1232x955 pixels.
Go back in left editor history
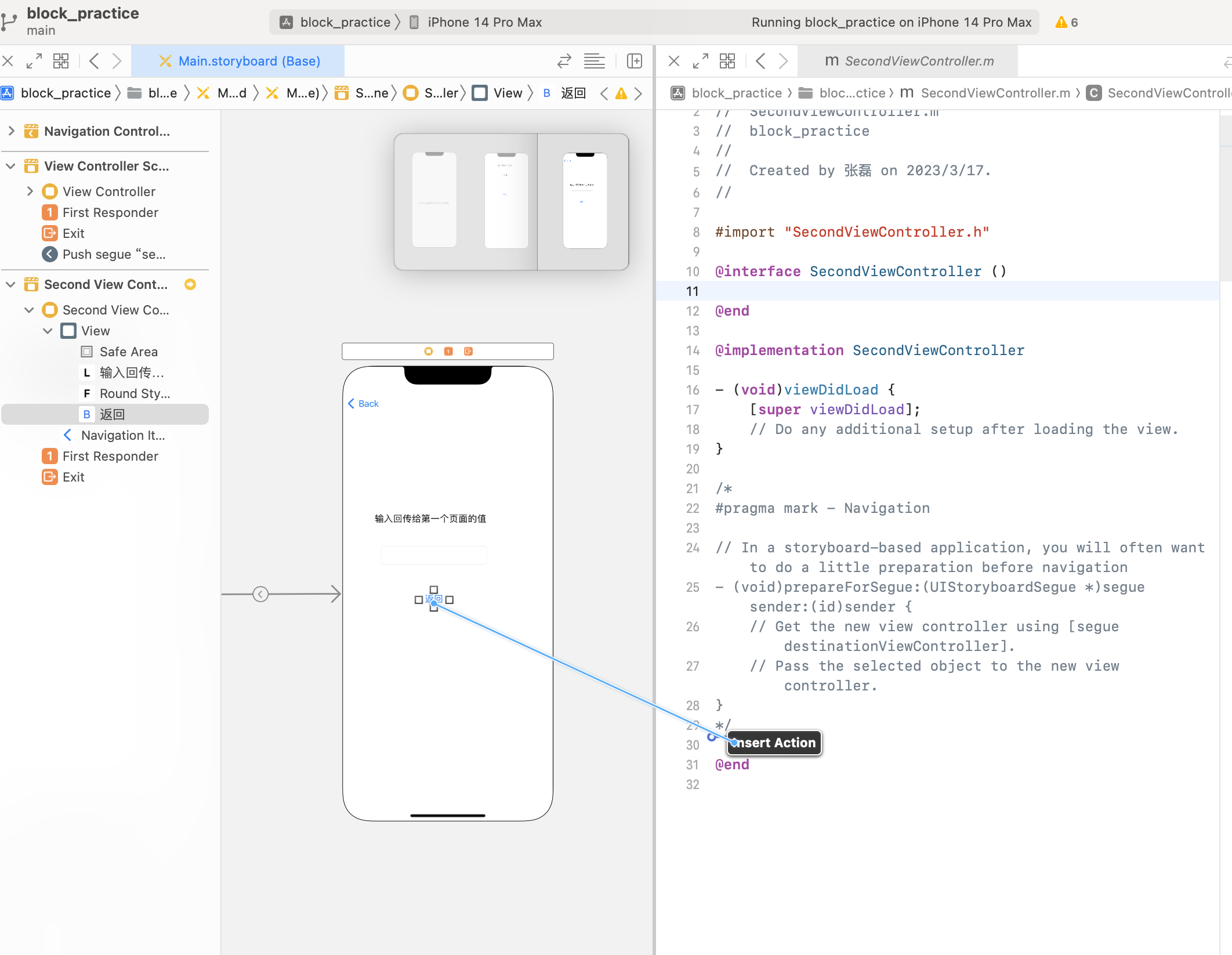[94, 61]
